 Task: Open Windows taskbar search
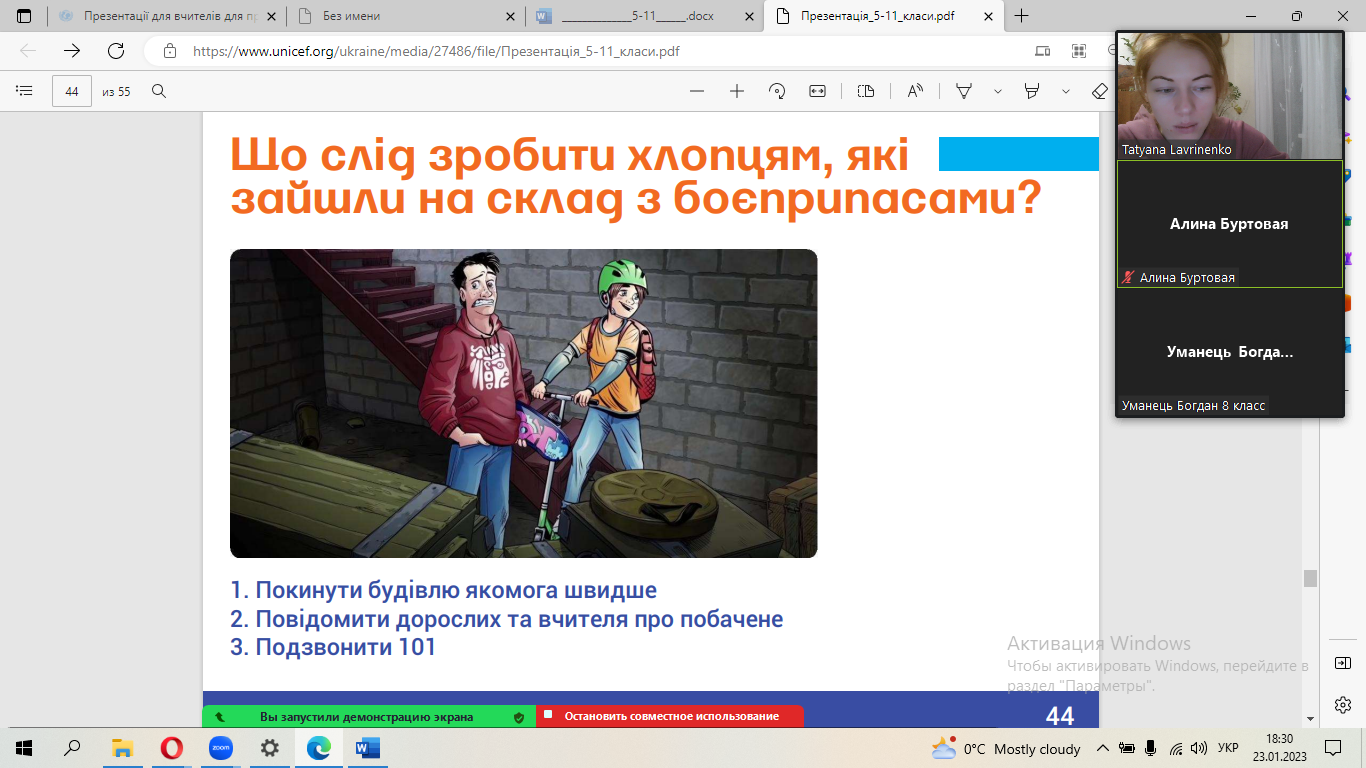pyautogui.click(x=72, y=748)
